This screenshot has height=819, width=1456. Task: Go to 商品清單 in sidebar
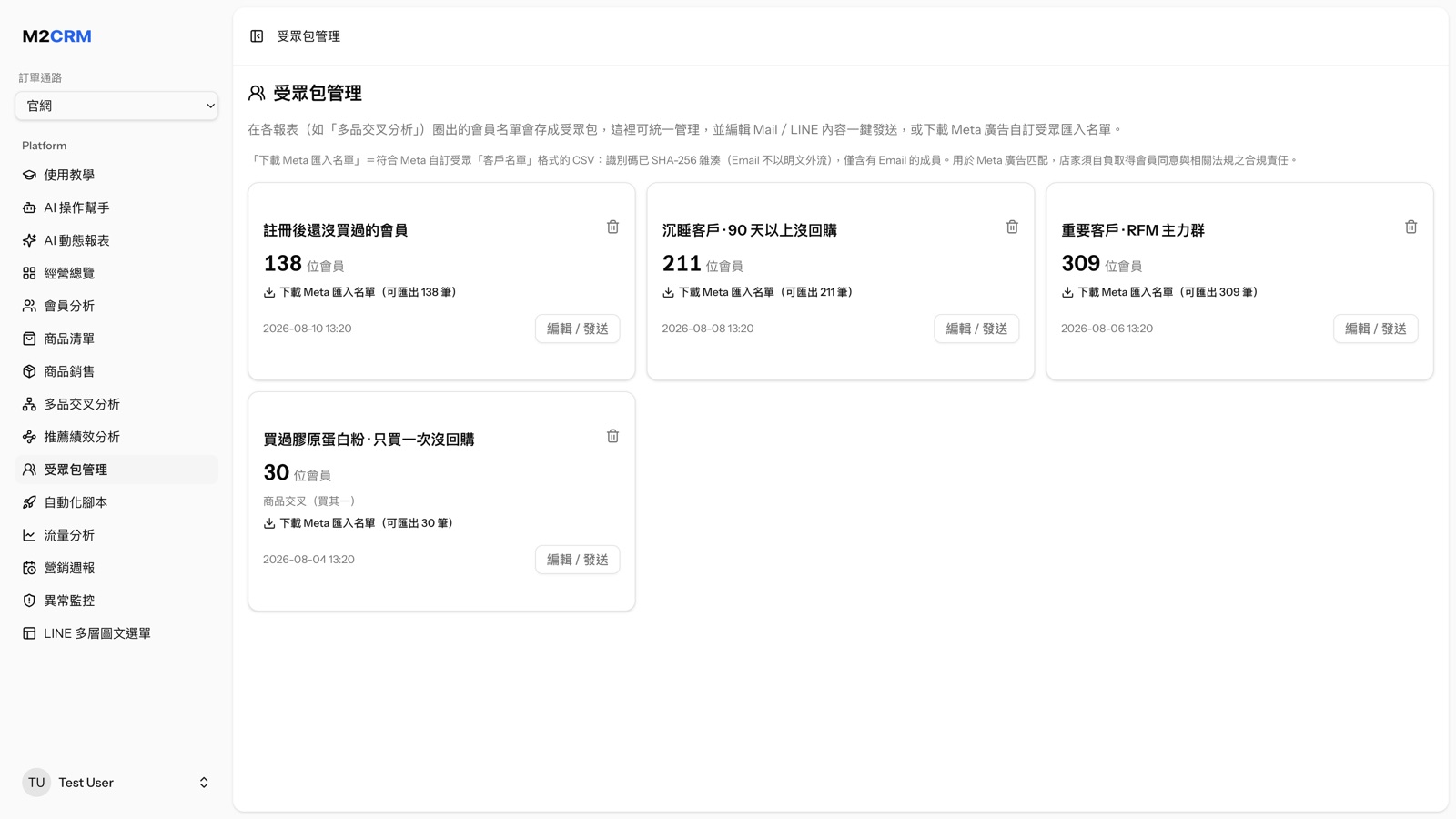(x=116, y=339)
